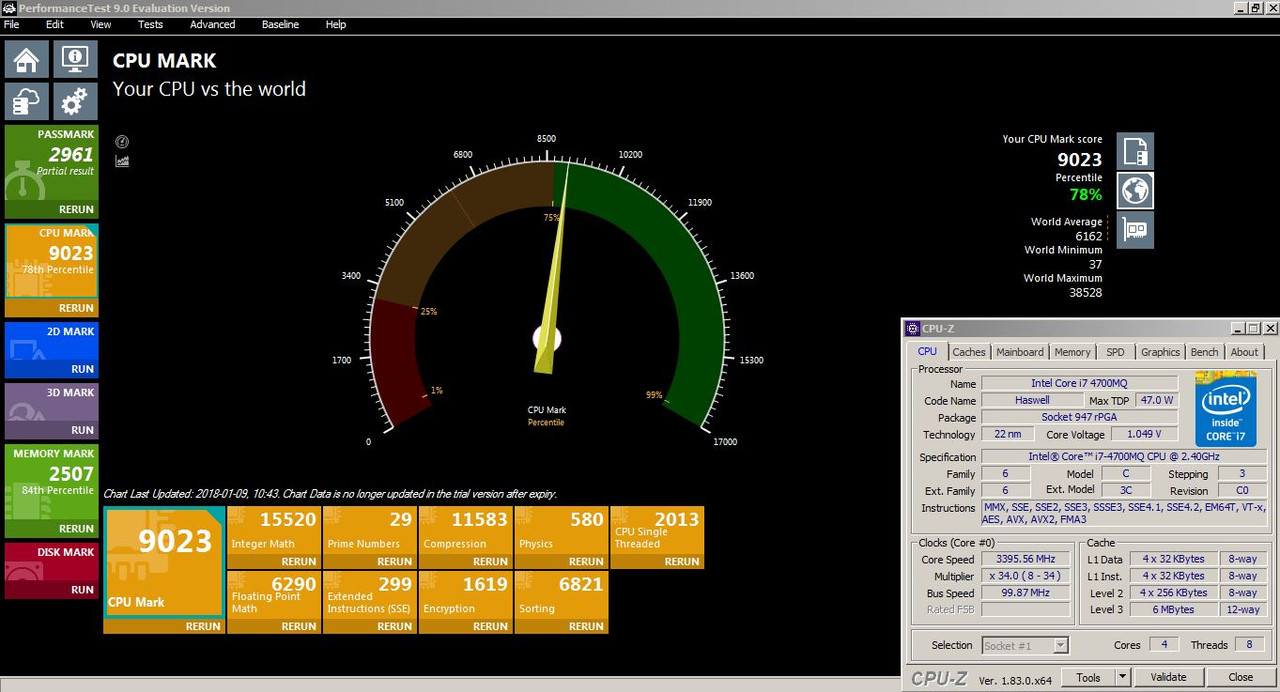Click the Intel Core i7 logo

[1227, 410]
